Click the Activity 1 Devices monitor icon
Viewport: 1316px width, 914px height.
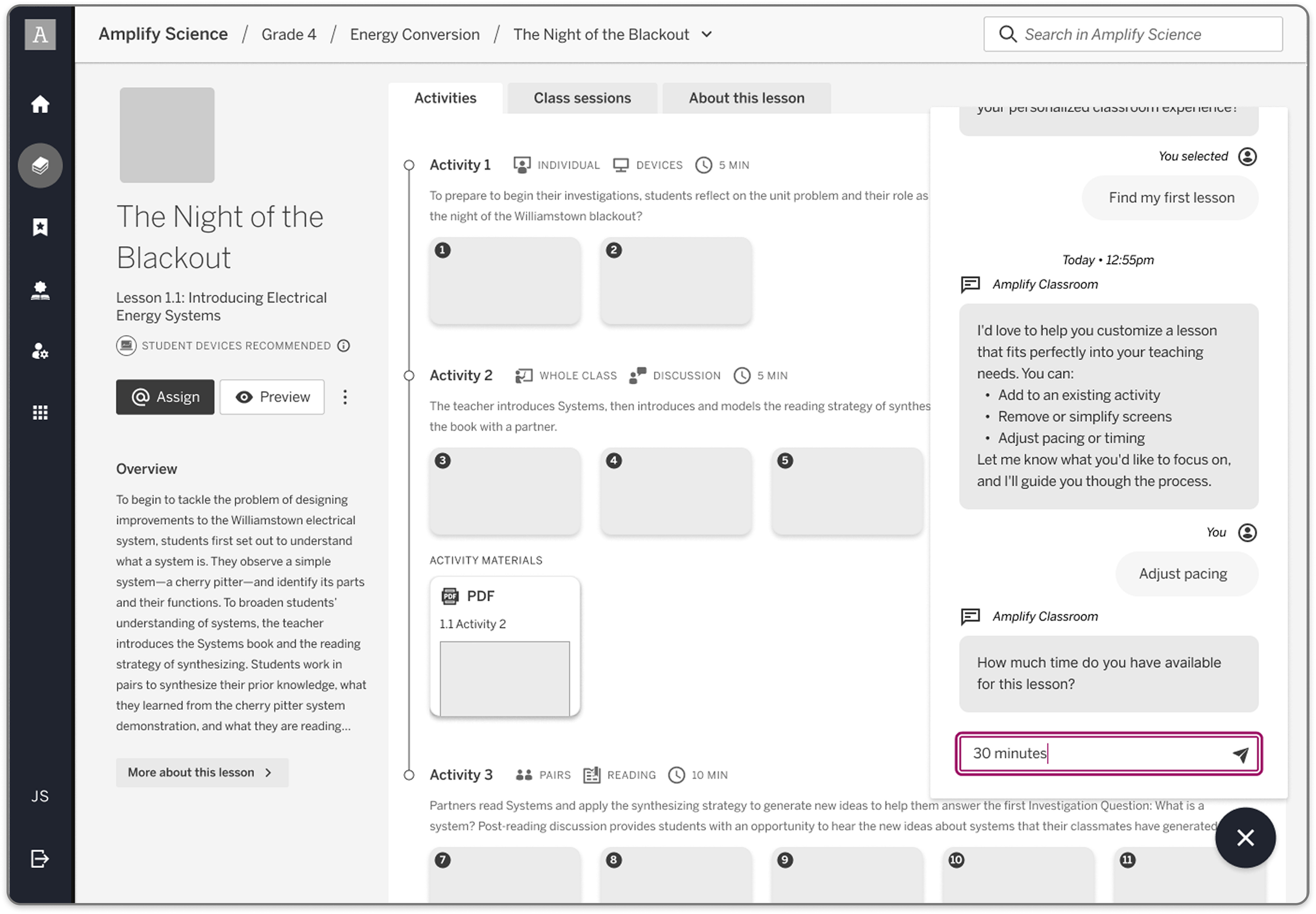(x=621, y=165)
